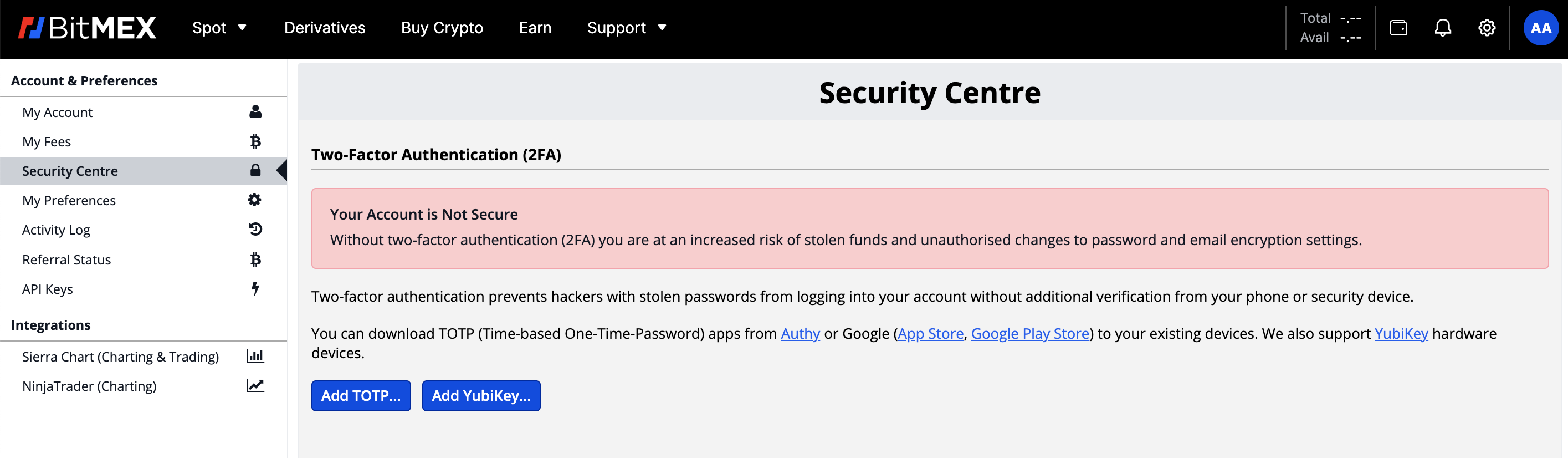Screen dimensions: 1568x458
Task: Click the gear icon beside My Preferences
Action: (255, 200)
